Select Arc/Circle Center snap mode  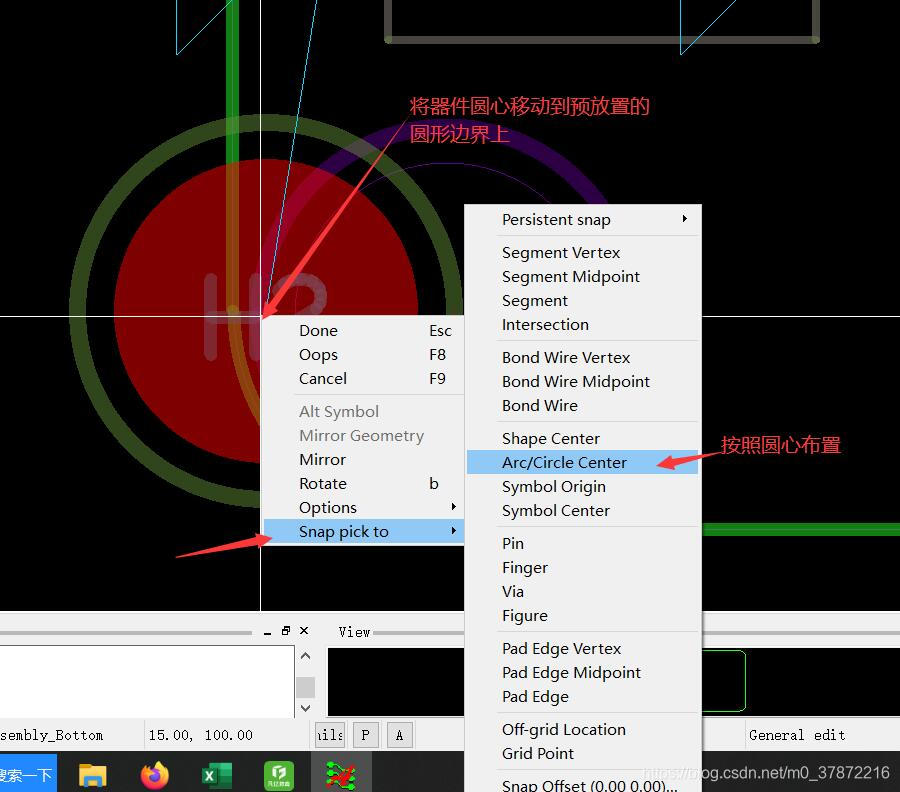tap(564, 463)
